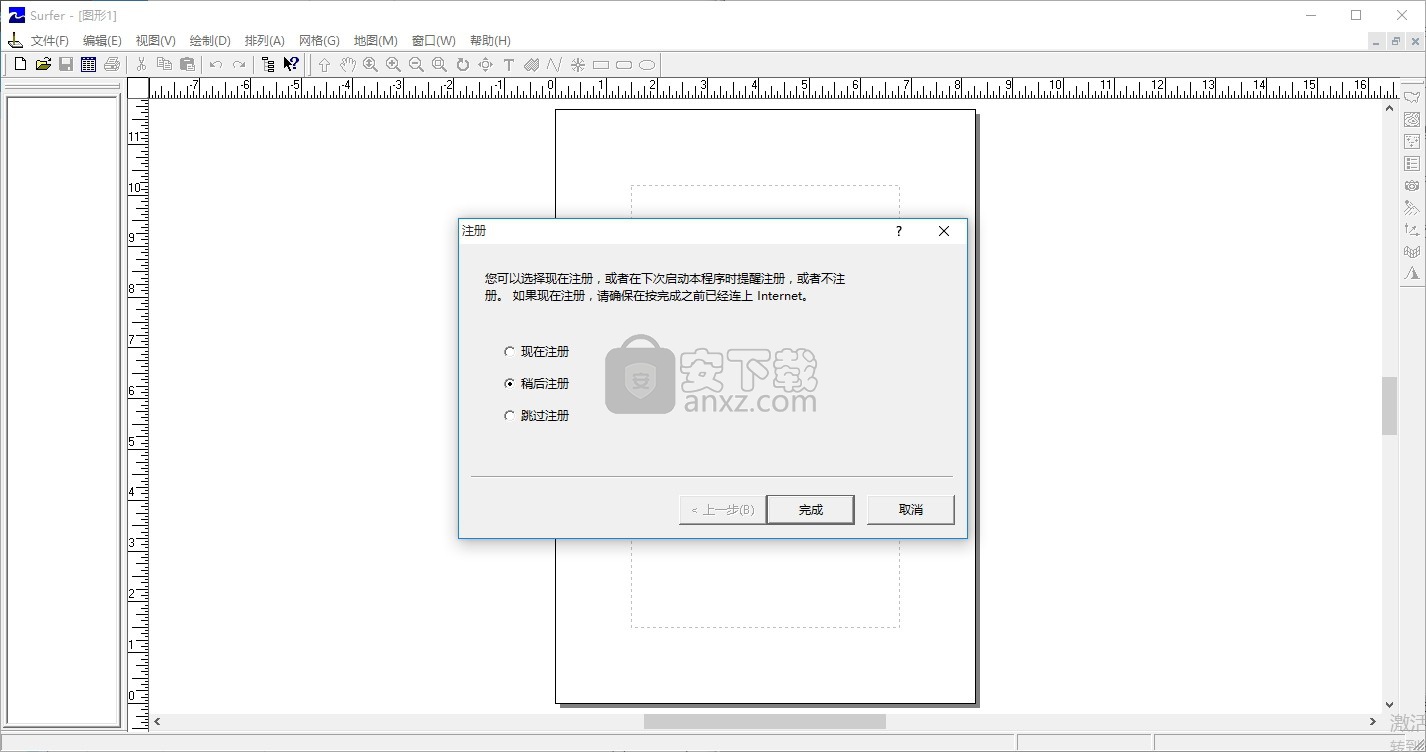
Task: Click the Print icon
Action: coord(112,64)
